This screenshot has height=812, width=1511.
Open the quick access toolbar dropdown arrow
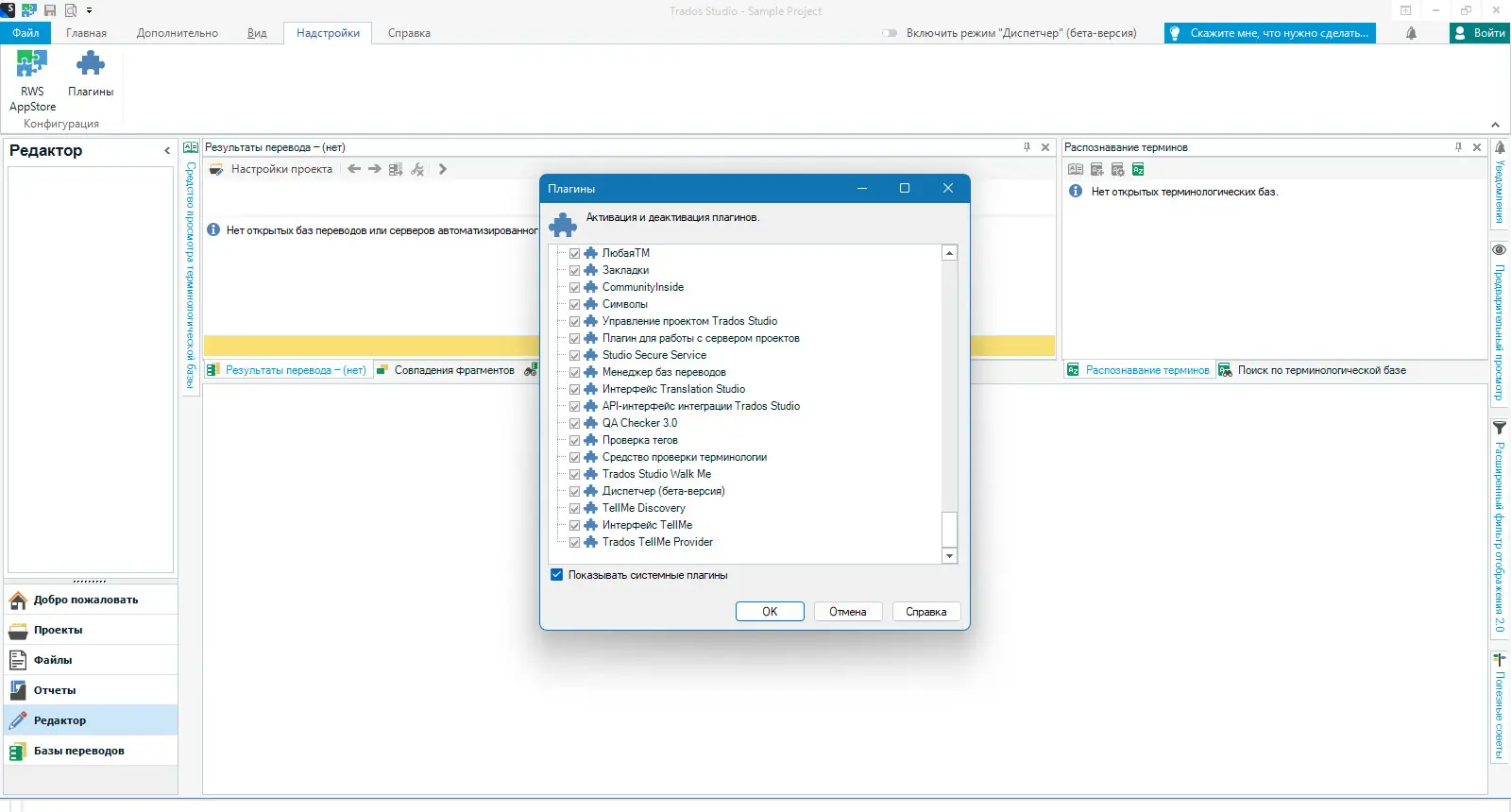pos(90,10)
